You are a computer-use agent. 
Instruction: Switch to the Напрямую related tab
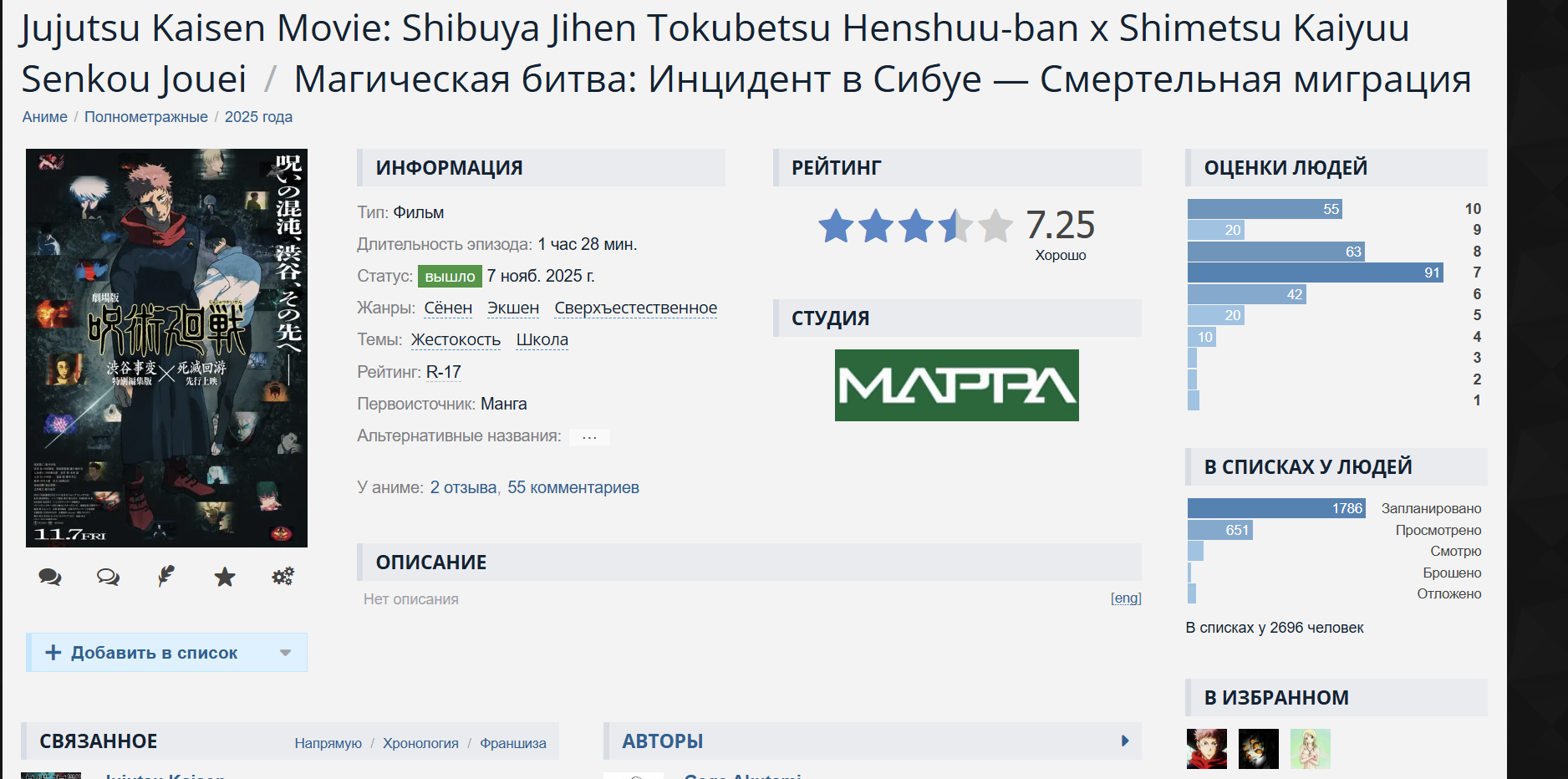[x=328, y=743]
